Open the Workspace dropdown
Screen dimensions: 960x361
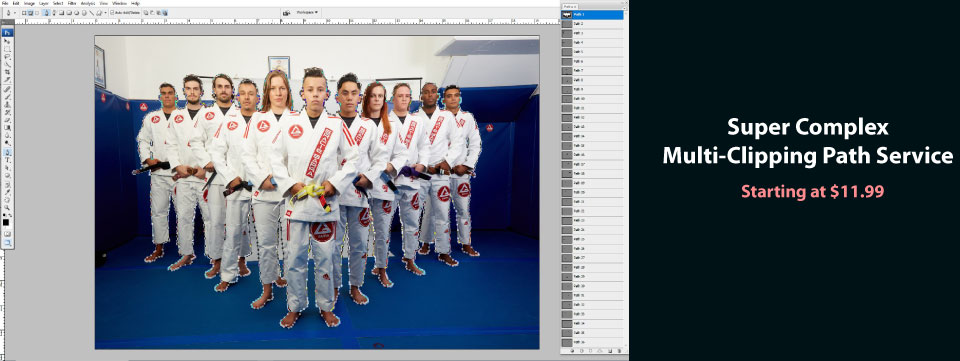[x=308, y=12]
